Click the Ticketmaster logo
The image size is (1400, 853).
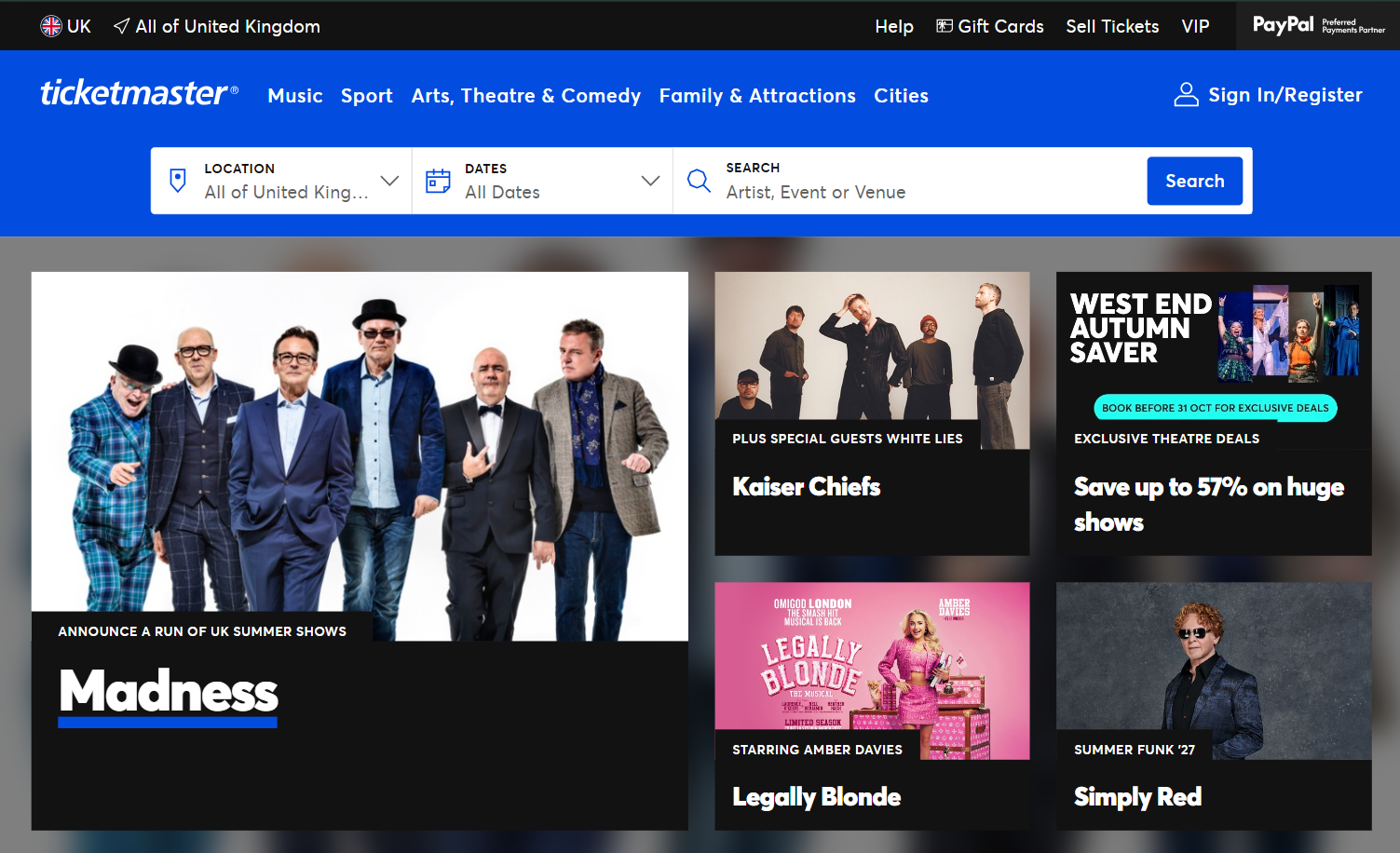click(139, 93)
